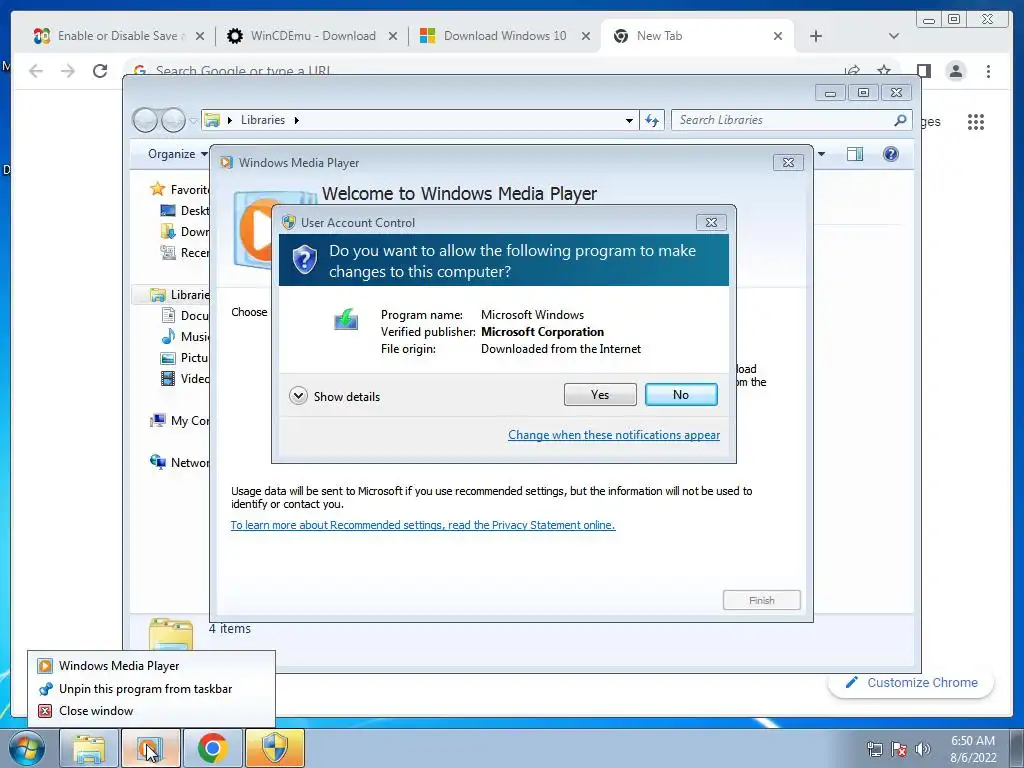Click Yes in User Account Control dialog
Image resolution: width=1024 pixels, height=768 pixels.
click(600, 394)
